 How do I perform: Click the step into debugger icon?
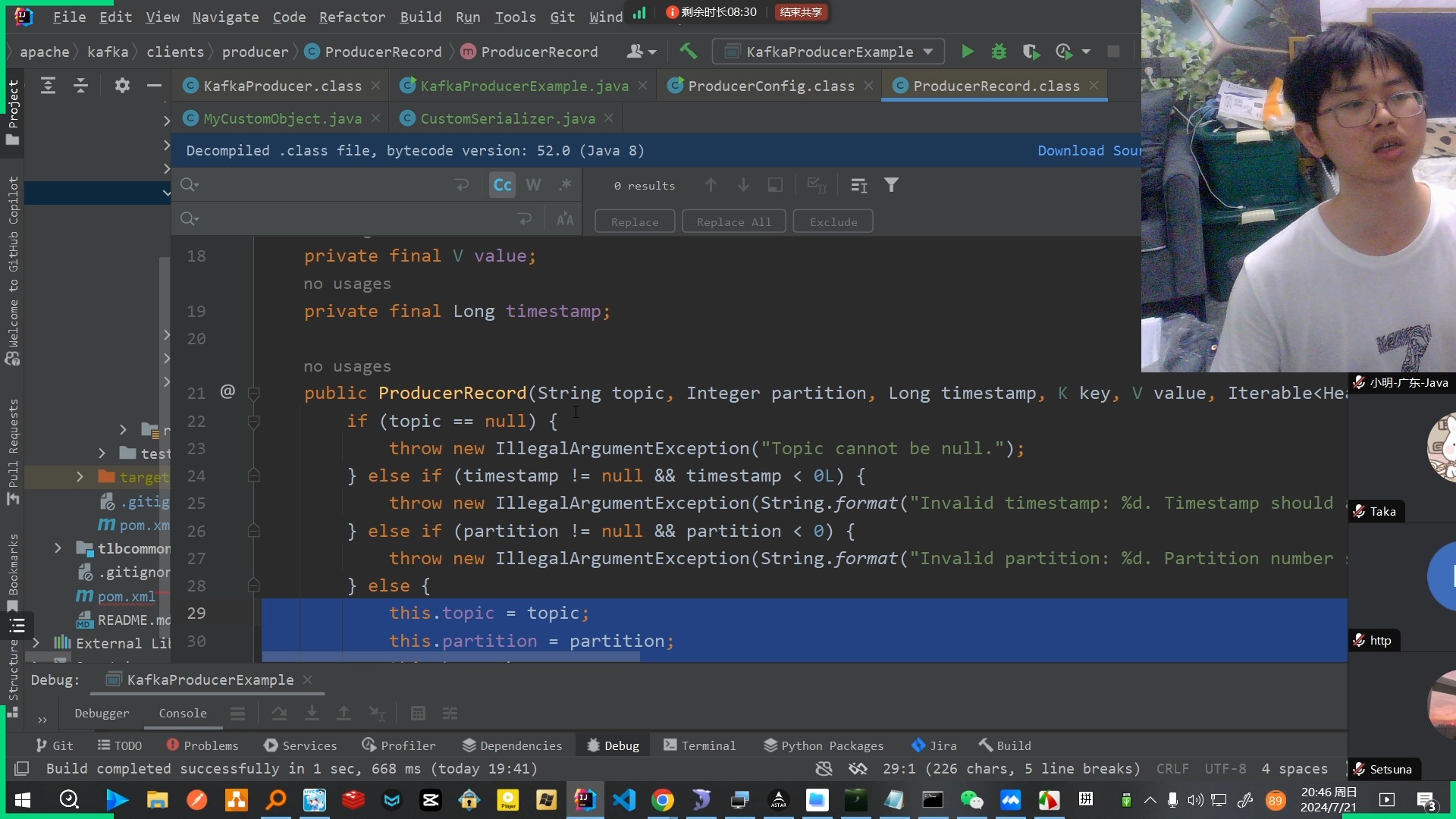(x=312, y=714)
